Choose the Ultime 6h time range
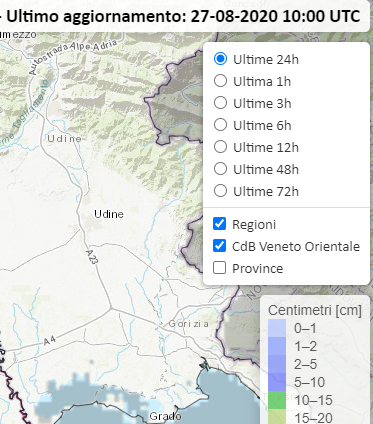Viewport: 373px width, 424px height. tap(220, 125)
